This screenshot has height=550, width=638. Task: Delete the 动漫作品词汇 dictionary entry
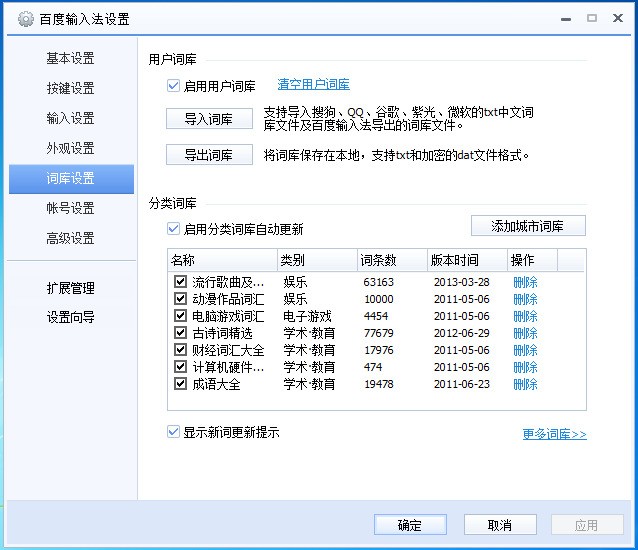[x=525, y=299]
